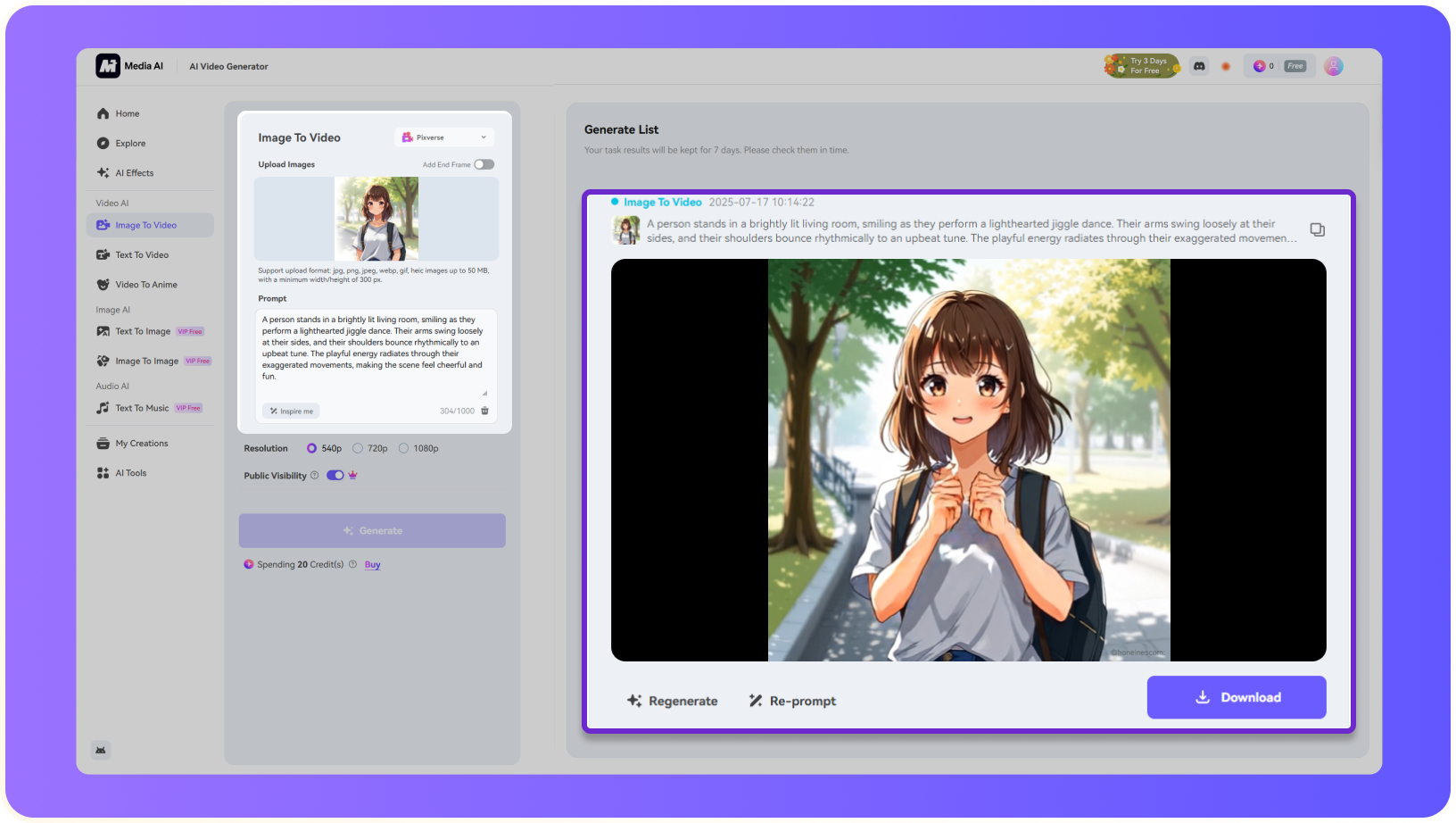The height and width of the screenshot is (823, 1456).
Task: Click the AI Video Generator header text
Action: click(228, 66)
